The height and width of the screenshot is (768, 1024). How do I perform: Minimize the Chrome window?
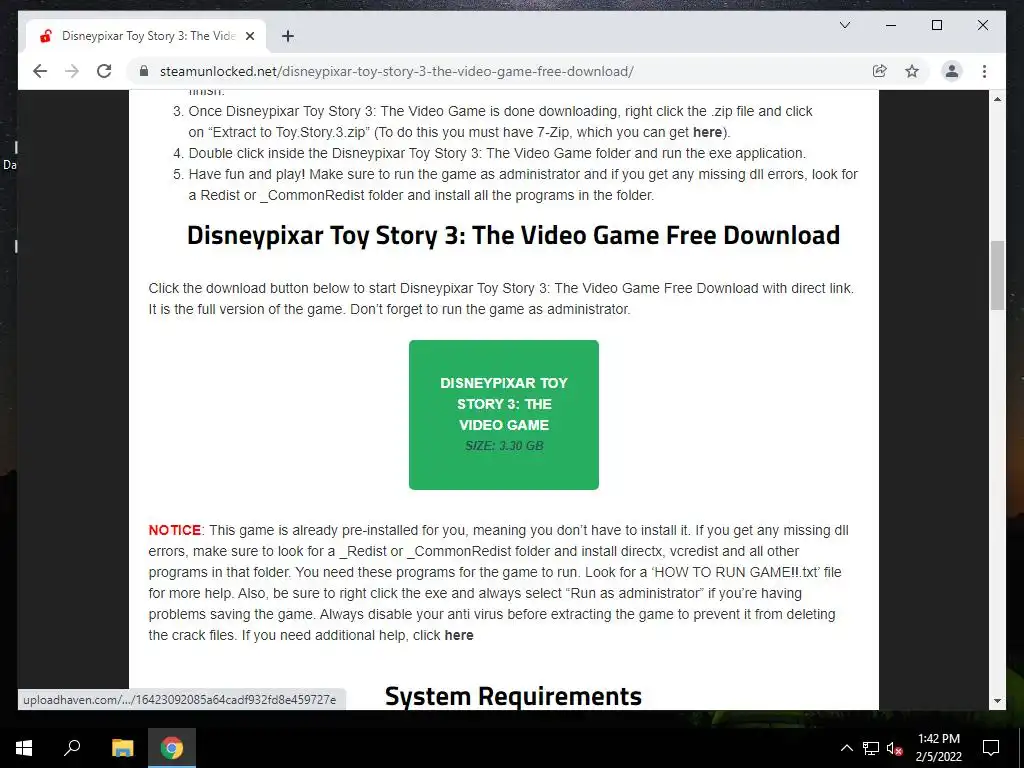[891, 25]
